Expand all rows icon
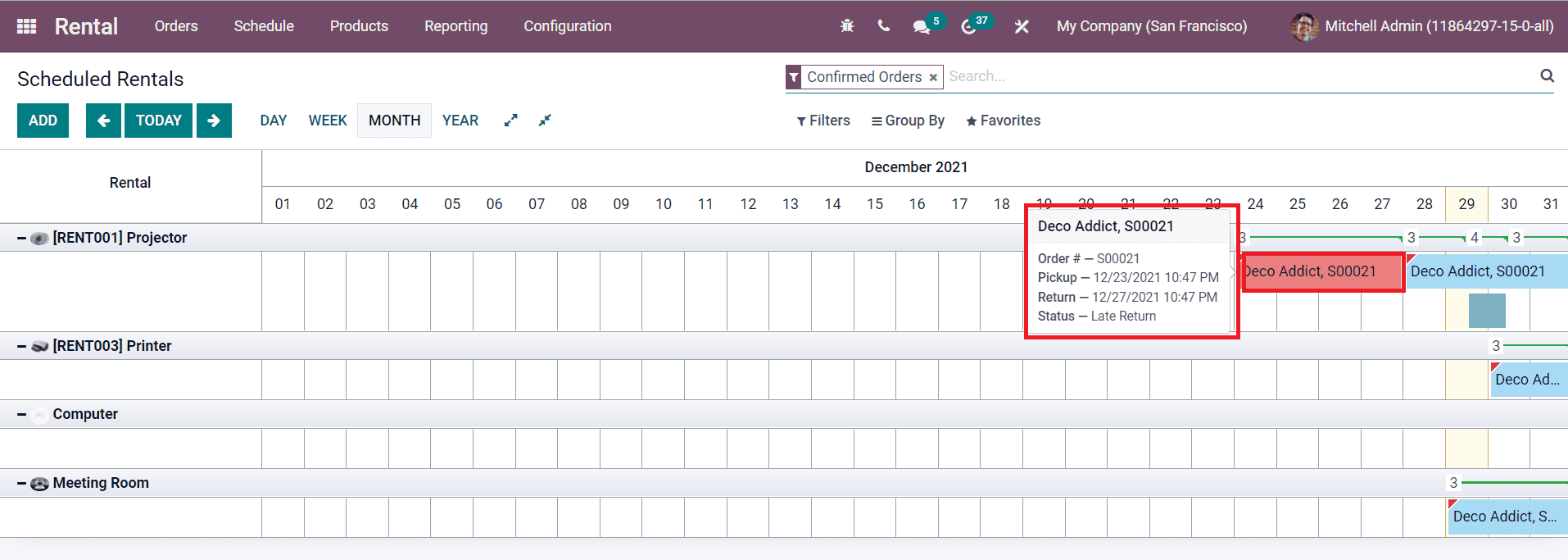1568x560 pixels. point(510,121)
